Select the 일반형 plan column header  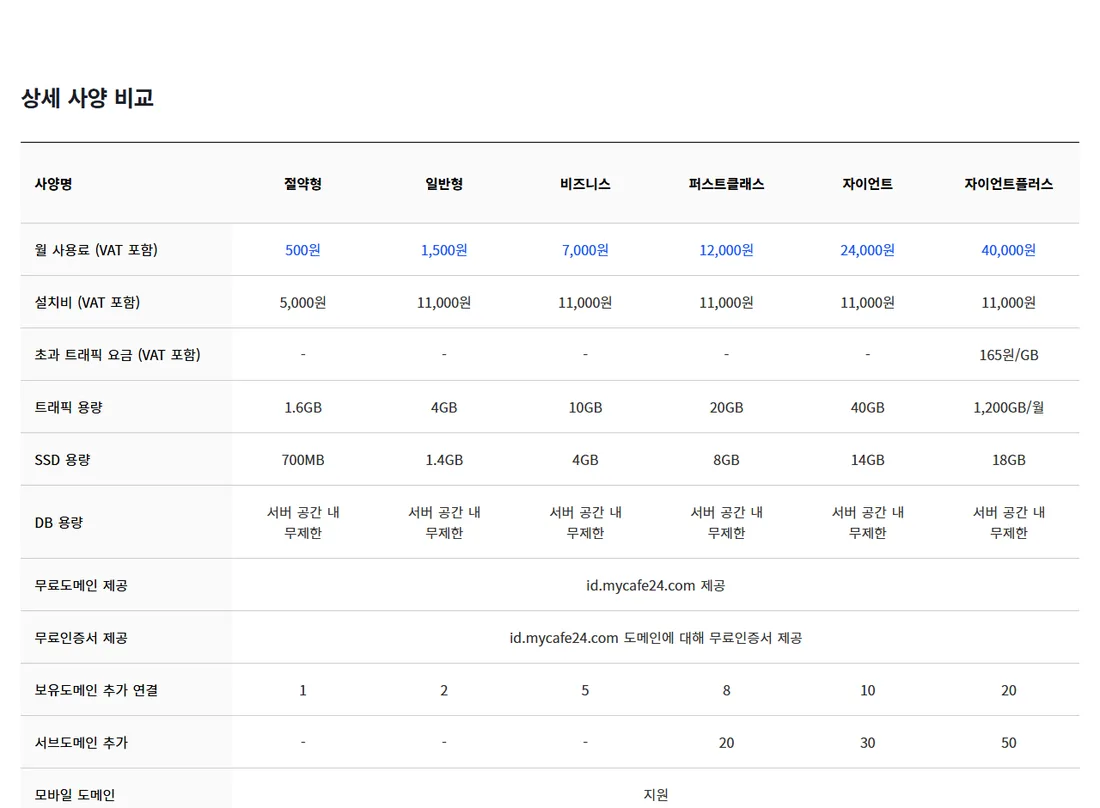point(444,184)
